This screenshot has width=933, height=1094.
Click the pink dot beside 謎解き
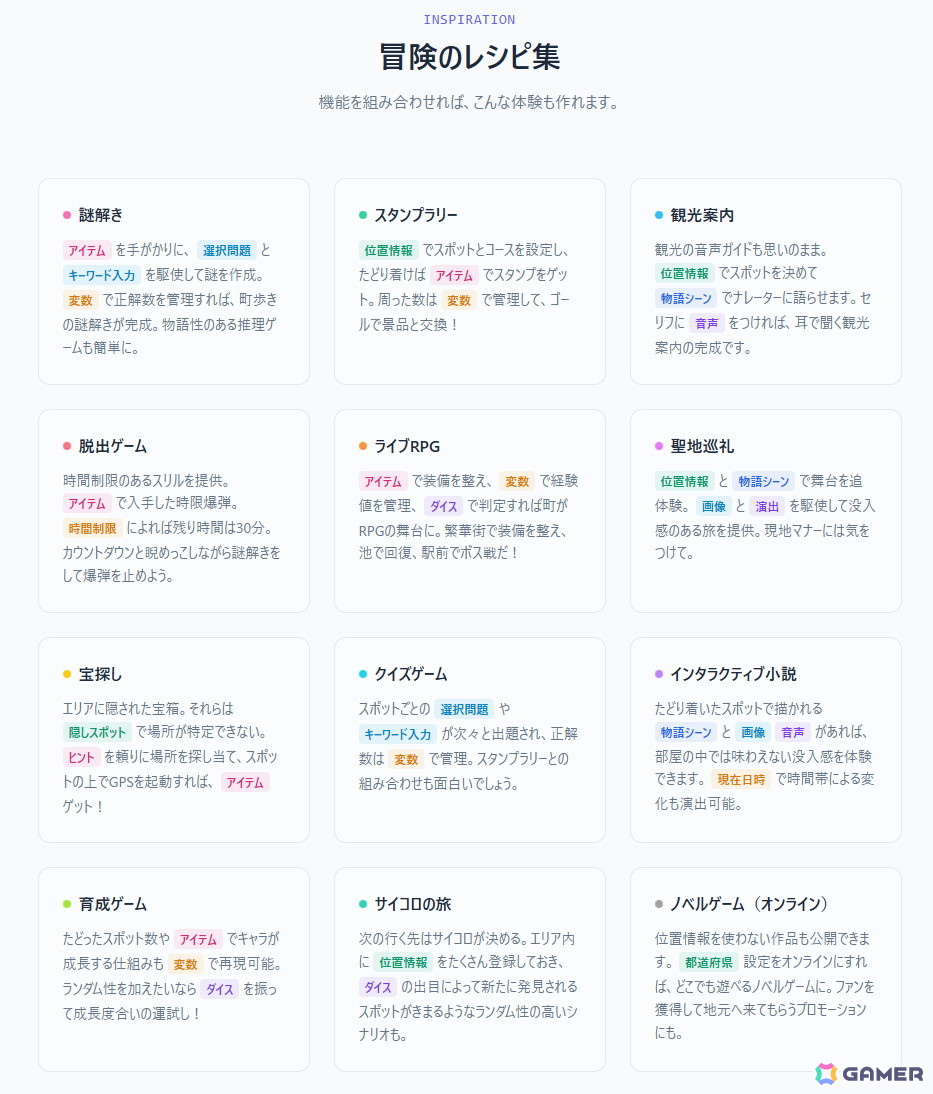coord(67,215)
